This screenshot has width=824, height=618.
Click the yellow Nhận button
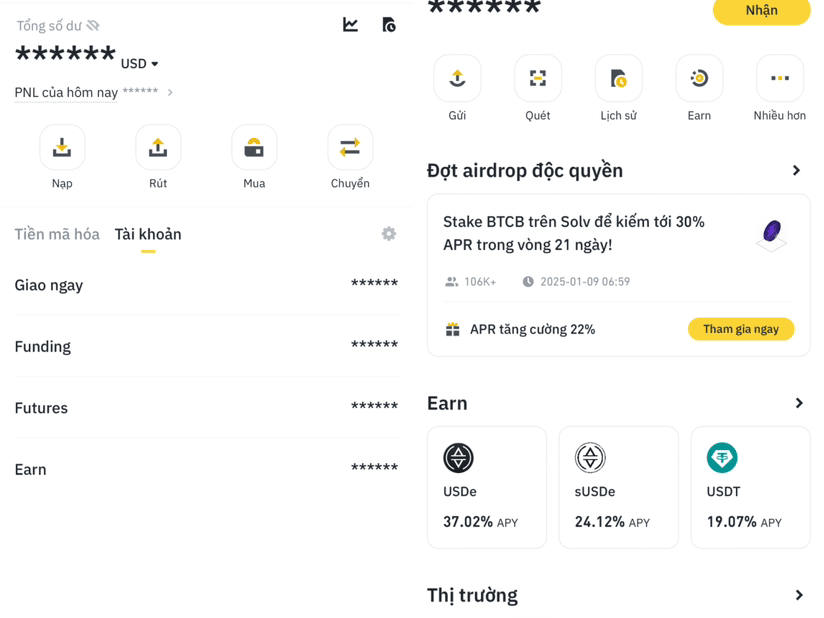761,11
